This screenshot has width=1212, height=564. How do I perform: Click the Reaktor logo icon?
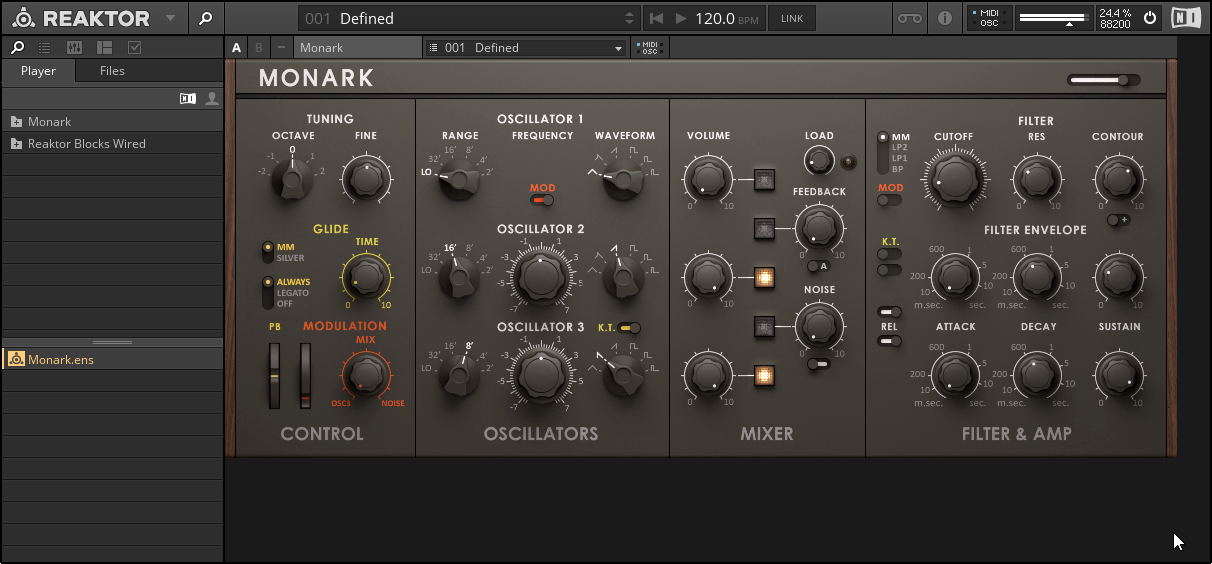24,18
